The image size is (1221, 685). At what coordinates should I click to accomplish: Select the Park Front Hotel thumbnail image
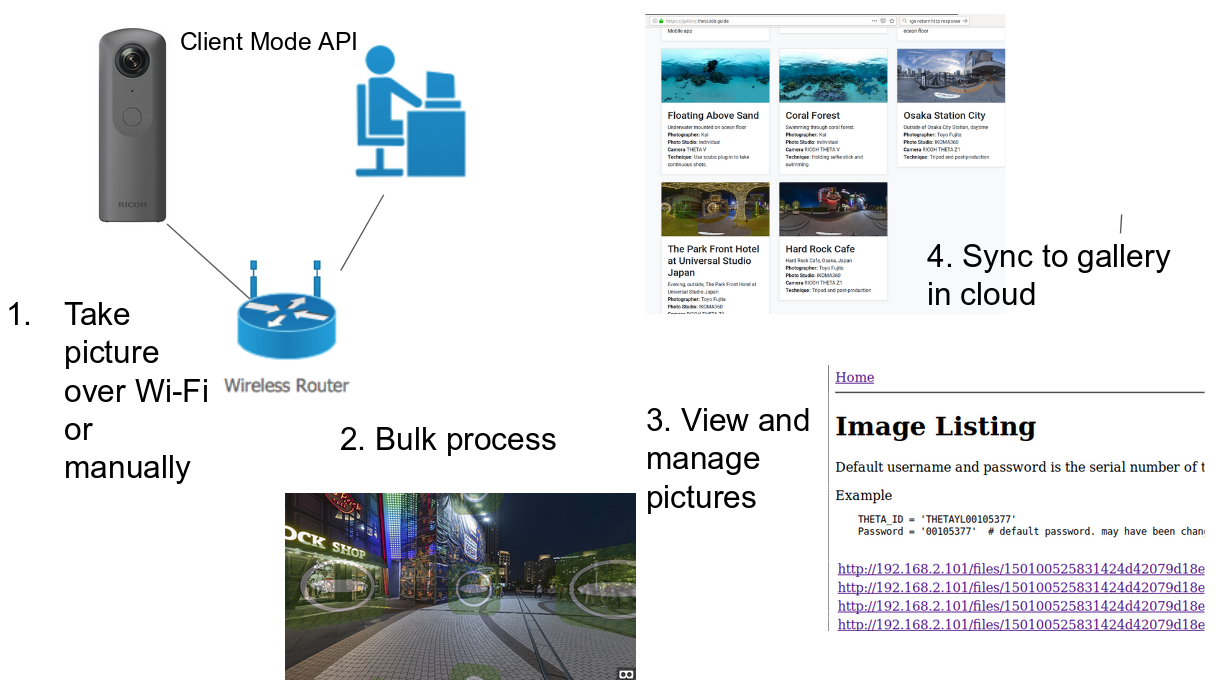[715, 209]
